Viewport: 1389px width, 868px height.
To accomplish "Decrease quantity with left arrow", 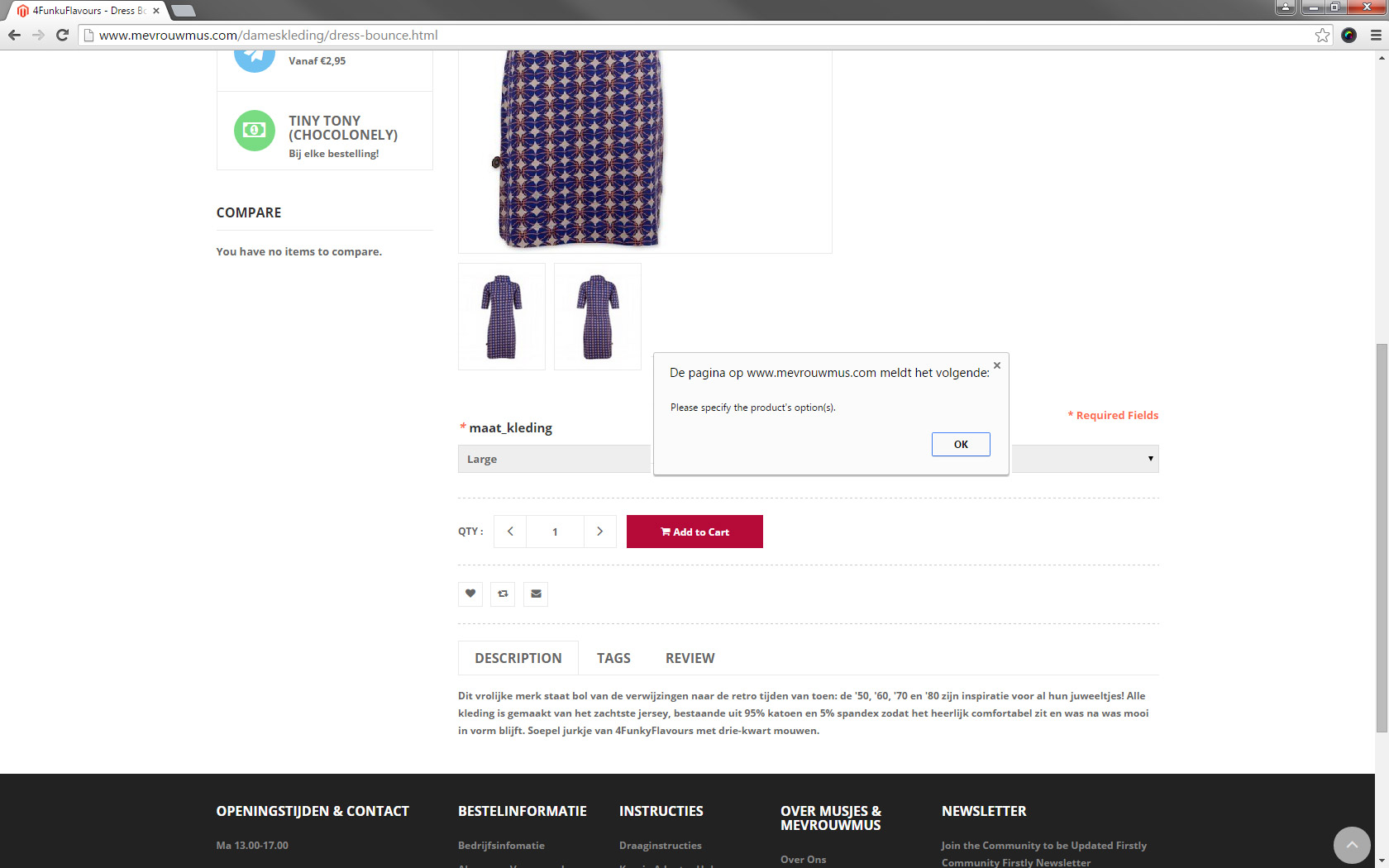I will click(510, 532).
